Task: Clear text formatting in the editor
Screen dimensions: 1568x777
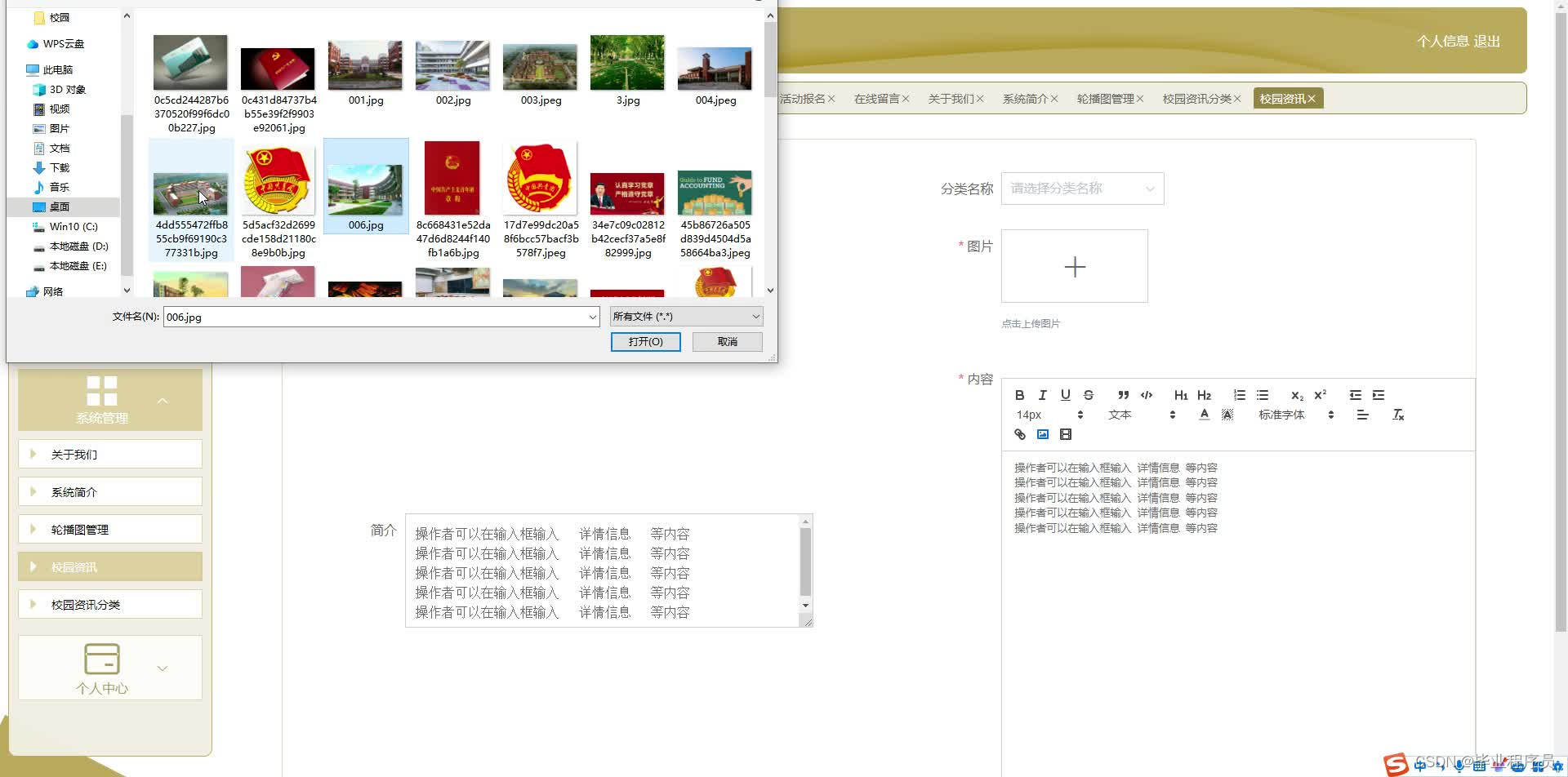Action: click(x=1397, y=415)
